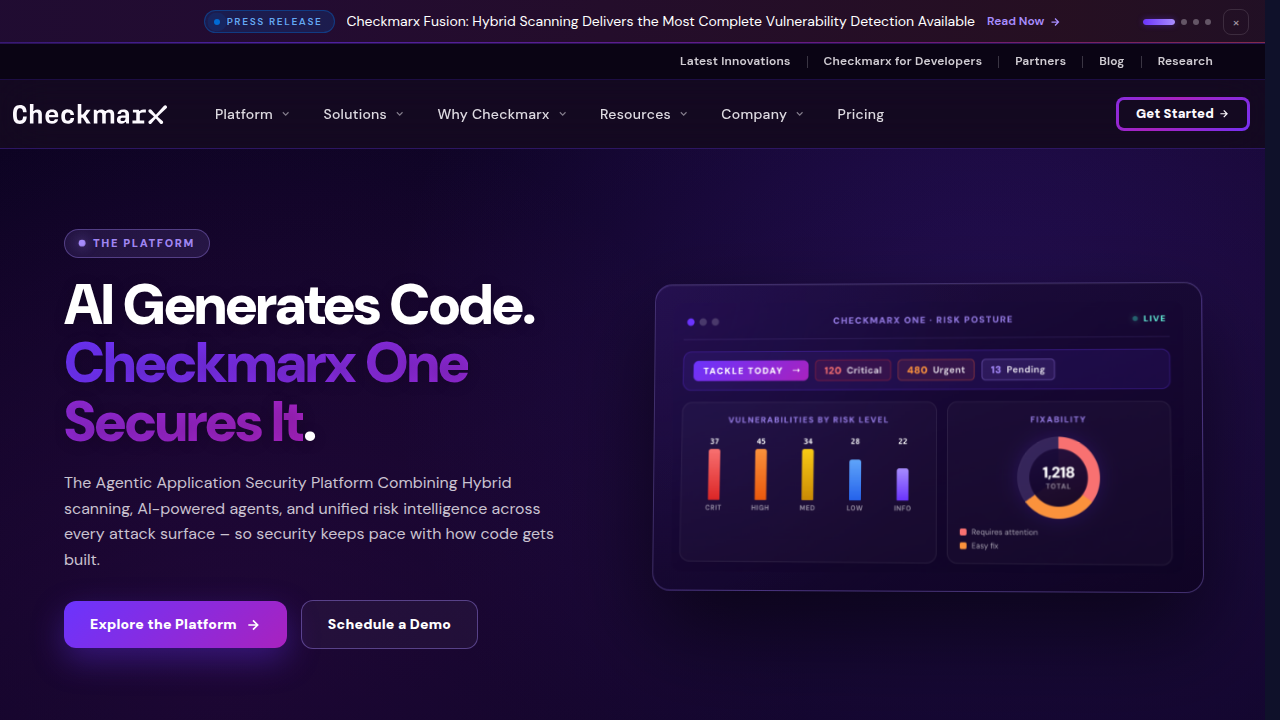Expand the Solutions menu chevron
This screenshot has height=720, width=1280.
tap(400, 114)
